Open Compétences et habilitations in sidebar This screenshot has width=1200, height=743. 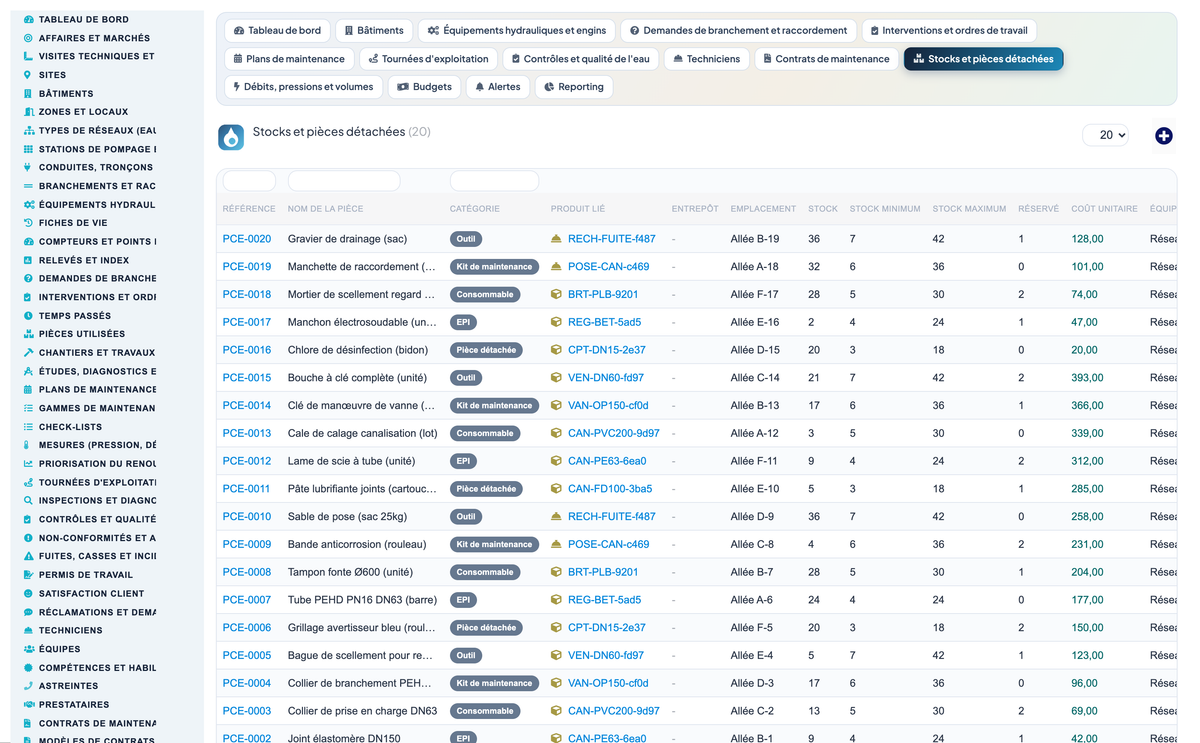[97, 668]
